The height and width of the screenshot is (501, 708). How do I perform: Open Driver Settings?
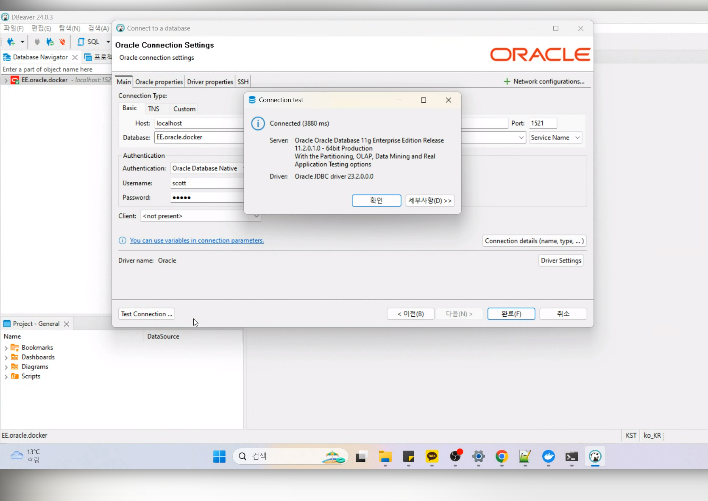click(x=561, y=260)
